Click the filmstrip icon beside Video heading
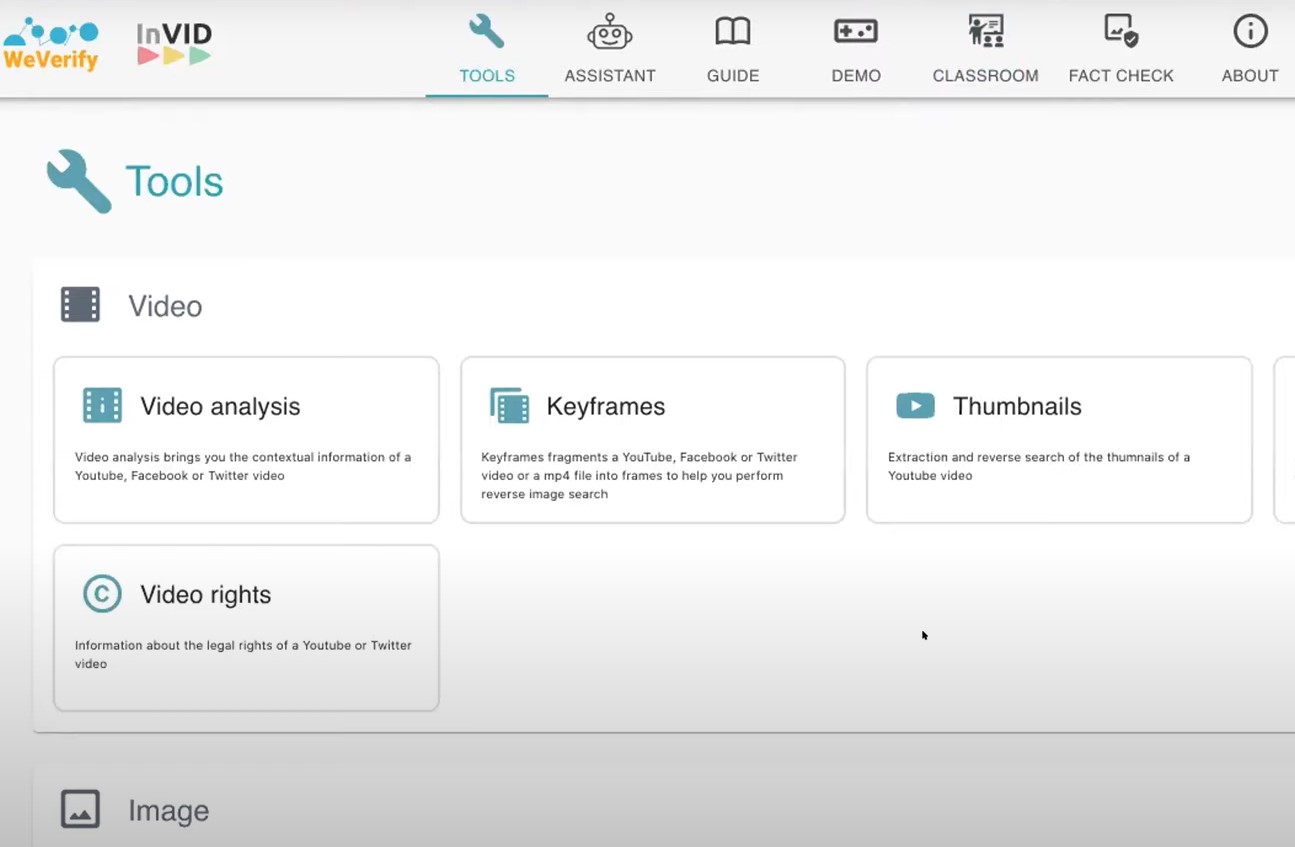The height and width of the screenshot is (847, 1295). click(x=80, y=305)
